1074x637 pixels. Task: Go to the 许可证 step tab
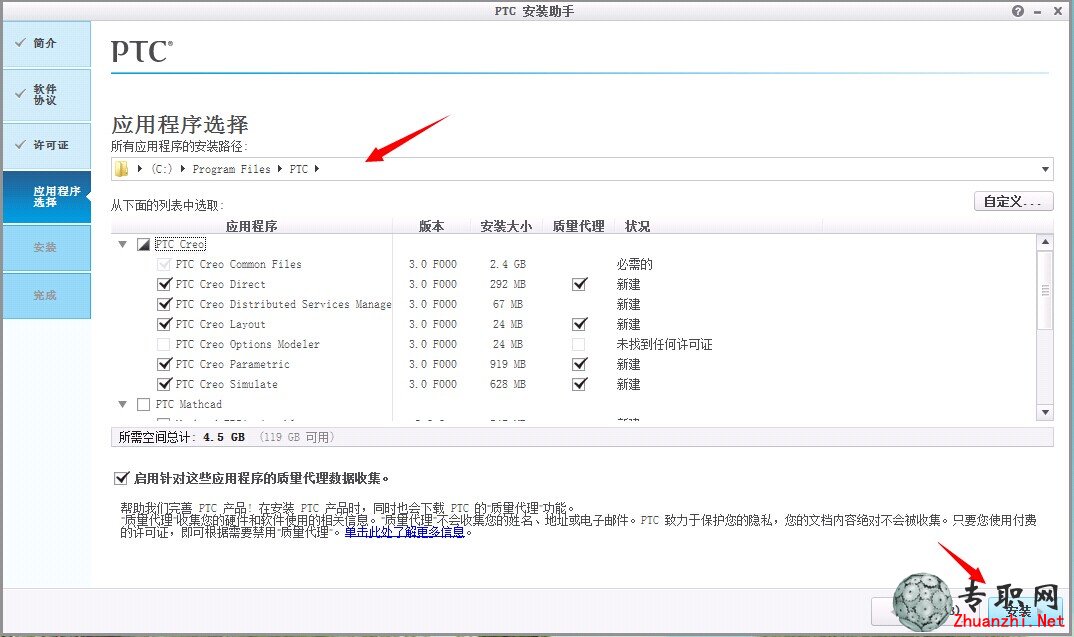(47, 145)
